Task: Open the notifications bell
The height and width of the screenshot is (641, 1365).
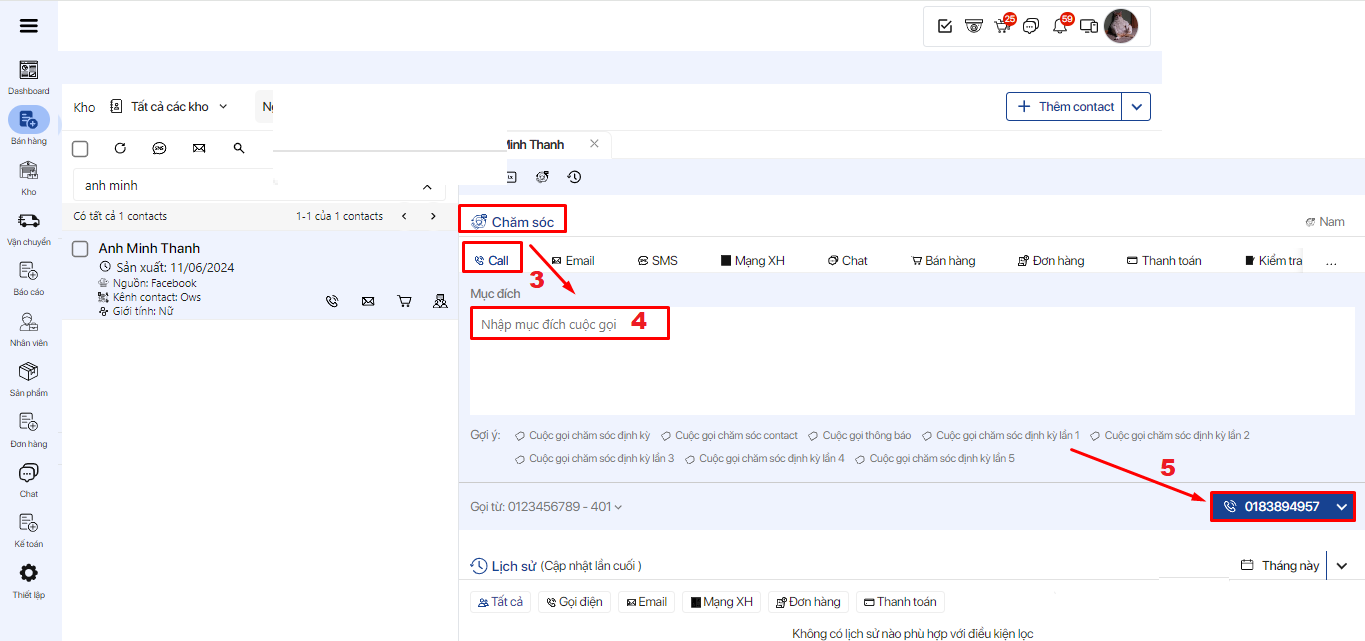Action: tap(1060, 26)
